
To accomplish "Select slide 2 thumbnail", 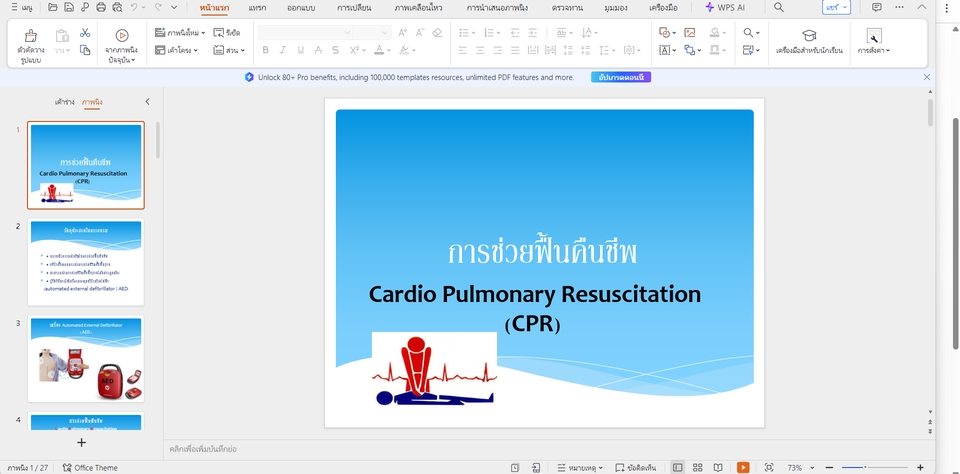I will click(x=86, y=261).
